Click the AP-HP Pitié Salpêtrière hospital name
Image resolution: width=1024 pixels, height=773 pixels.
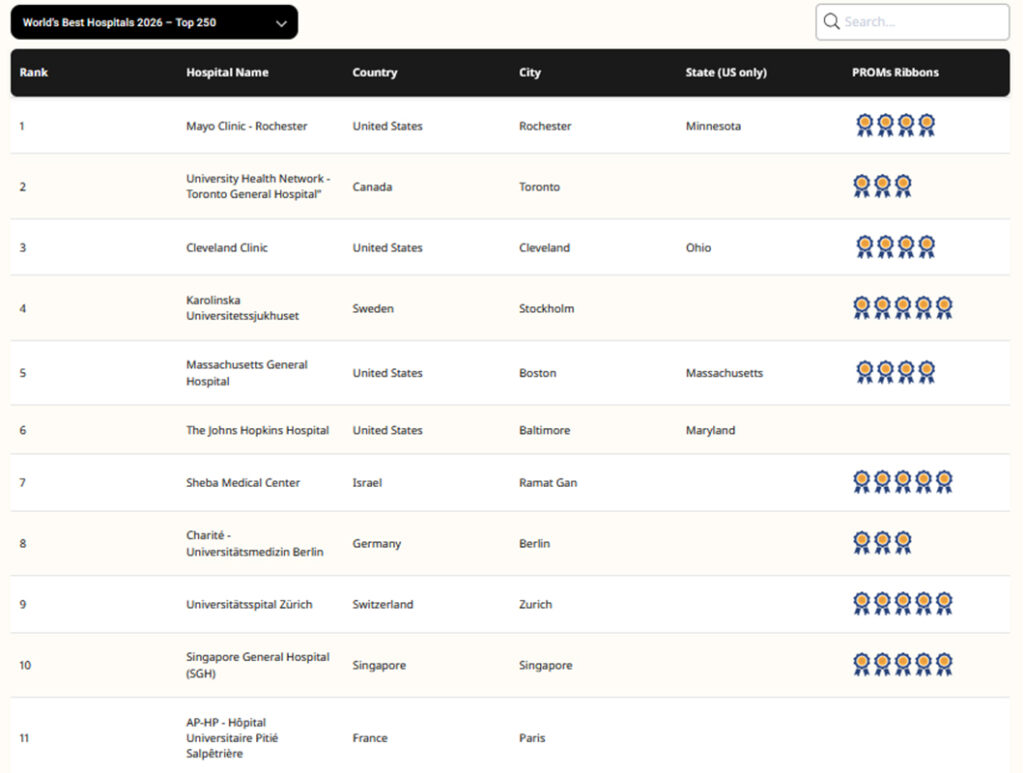232,738
